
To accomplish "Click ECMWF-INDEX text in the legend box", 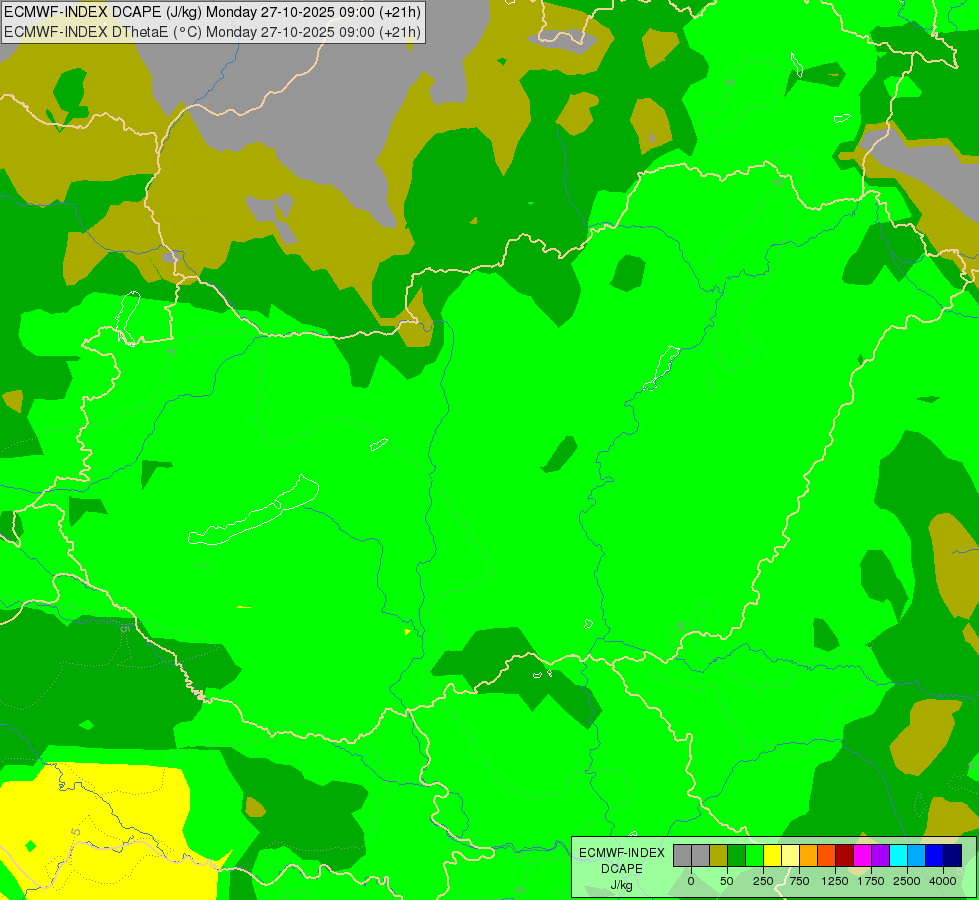I will point(622,853).
